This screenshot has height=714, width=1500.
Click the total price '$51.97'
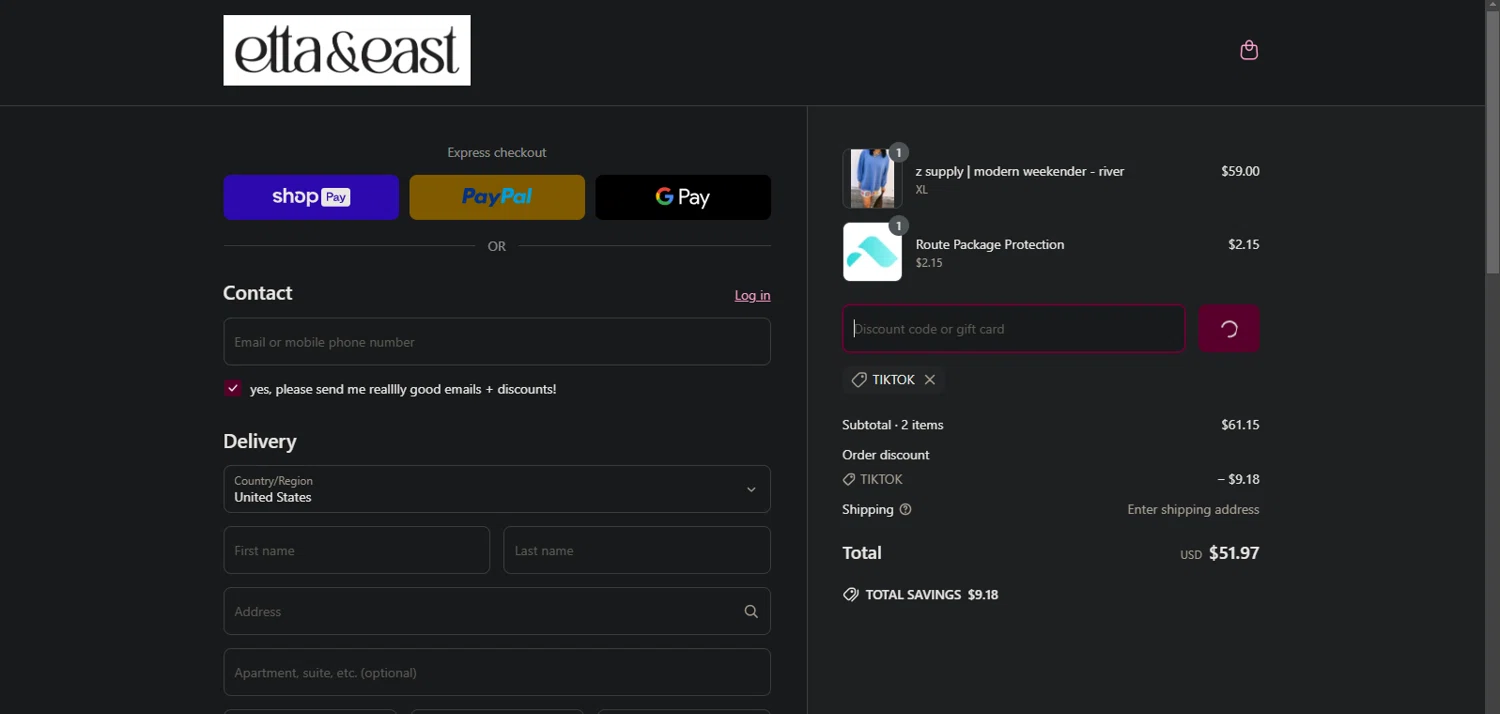tap(1234, 553)
